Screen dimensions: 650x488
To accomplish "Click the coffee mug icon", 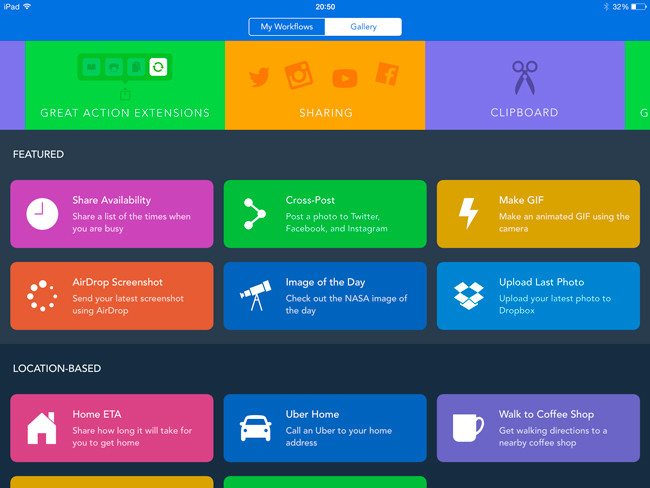I will pos(468,427).
